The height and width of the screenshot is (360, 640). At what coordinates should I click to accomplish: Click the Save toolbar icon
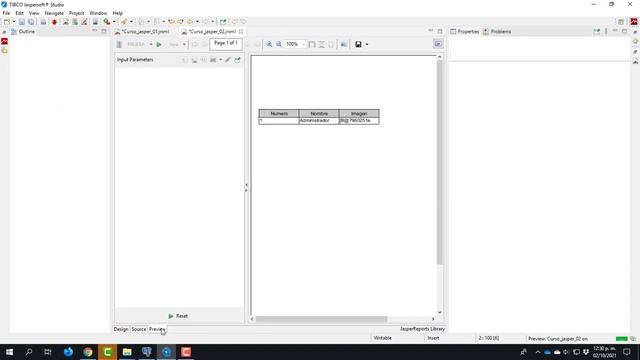(x=22, y=22)
